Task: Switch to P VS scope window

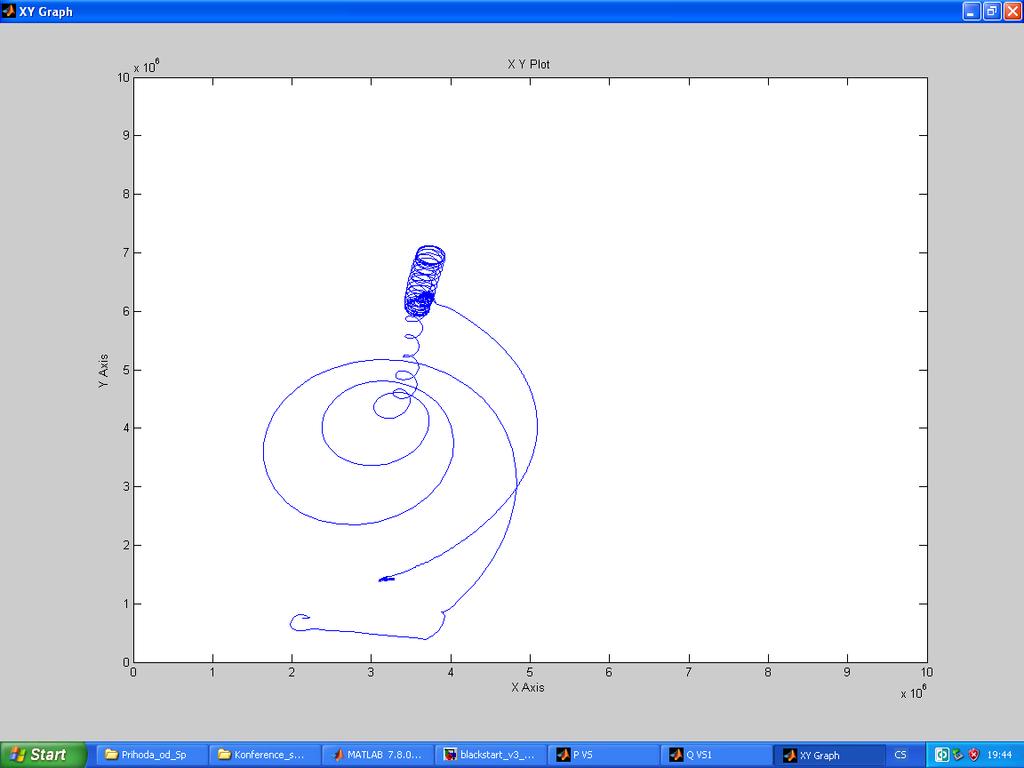Action: pyautogui.click(x=604, y=755)
